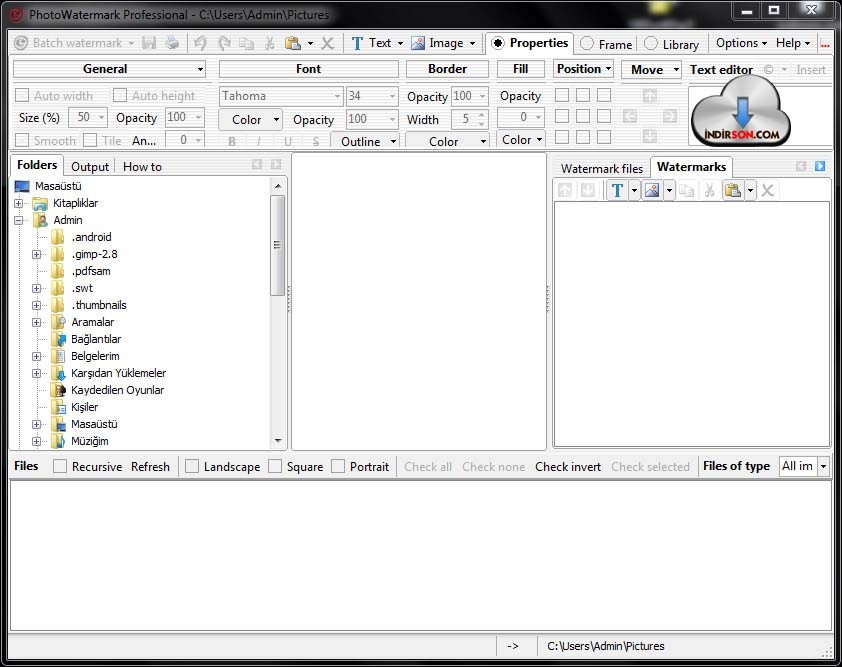Open the Font Color picker button
The height and width of the screenshot is (667, 842).
coord(251,119)
